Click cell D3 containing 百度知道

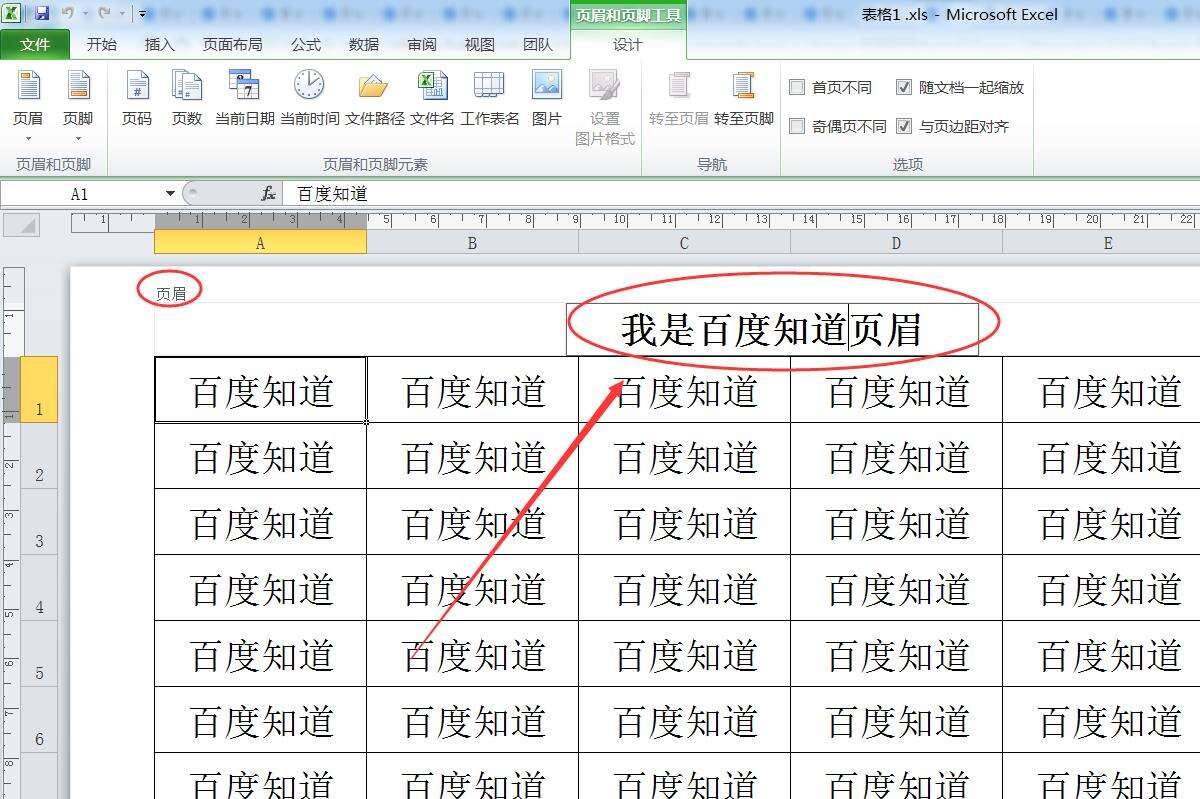click(896, 522)
